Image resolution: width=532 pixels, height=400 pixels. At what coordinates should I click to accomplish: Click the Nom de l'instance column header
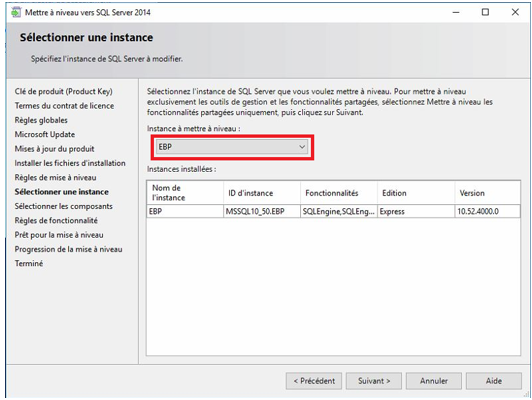(185, 193)
